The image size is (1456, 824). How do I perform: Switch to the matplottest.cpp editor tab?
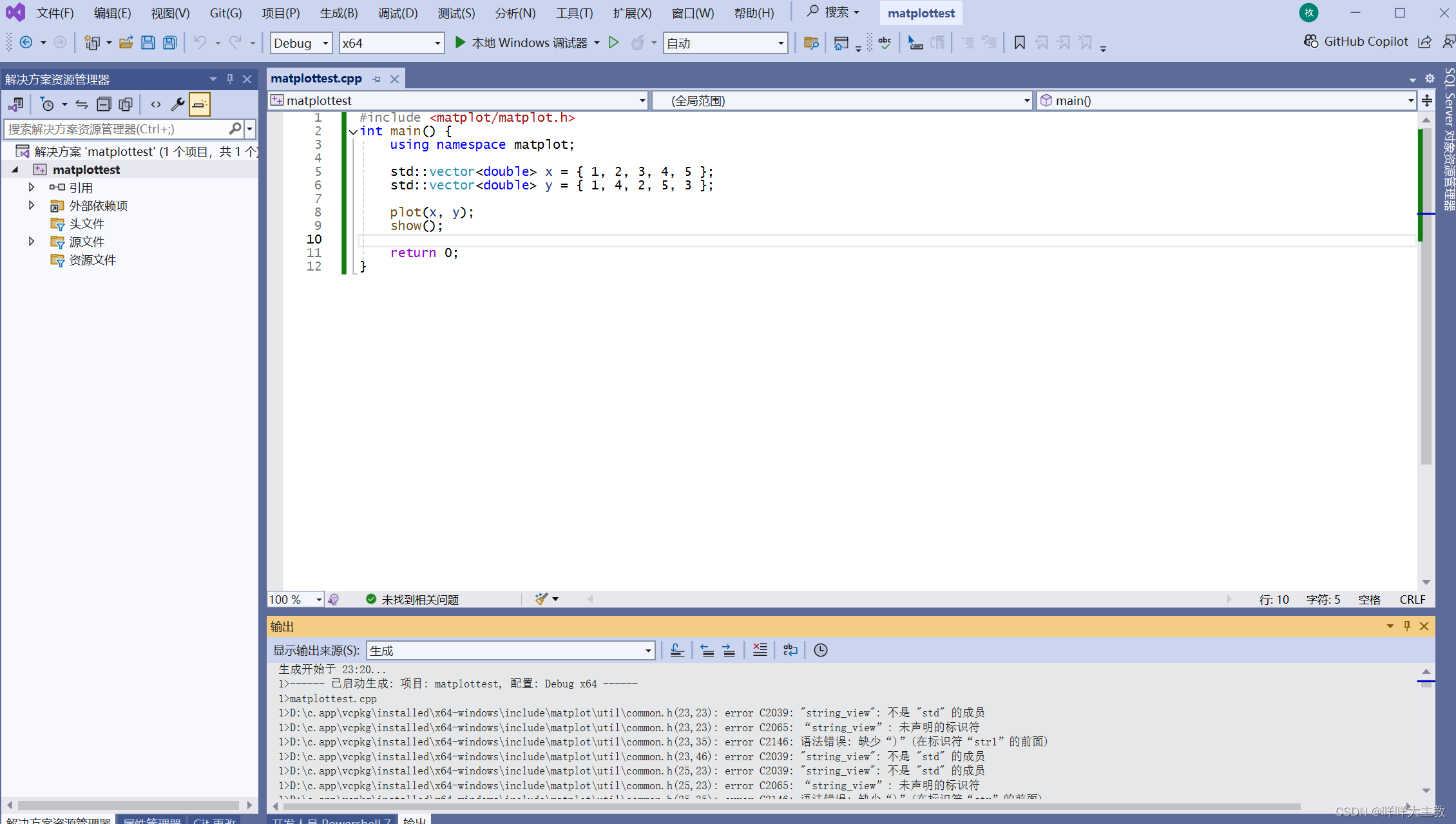point(316,79)
